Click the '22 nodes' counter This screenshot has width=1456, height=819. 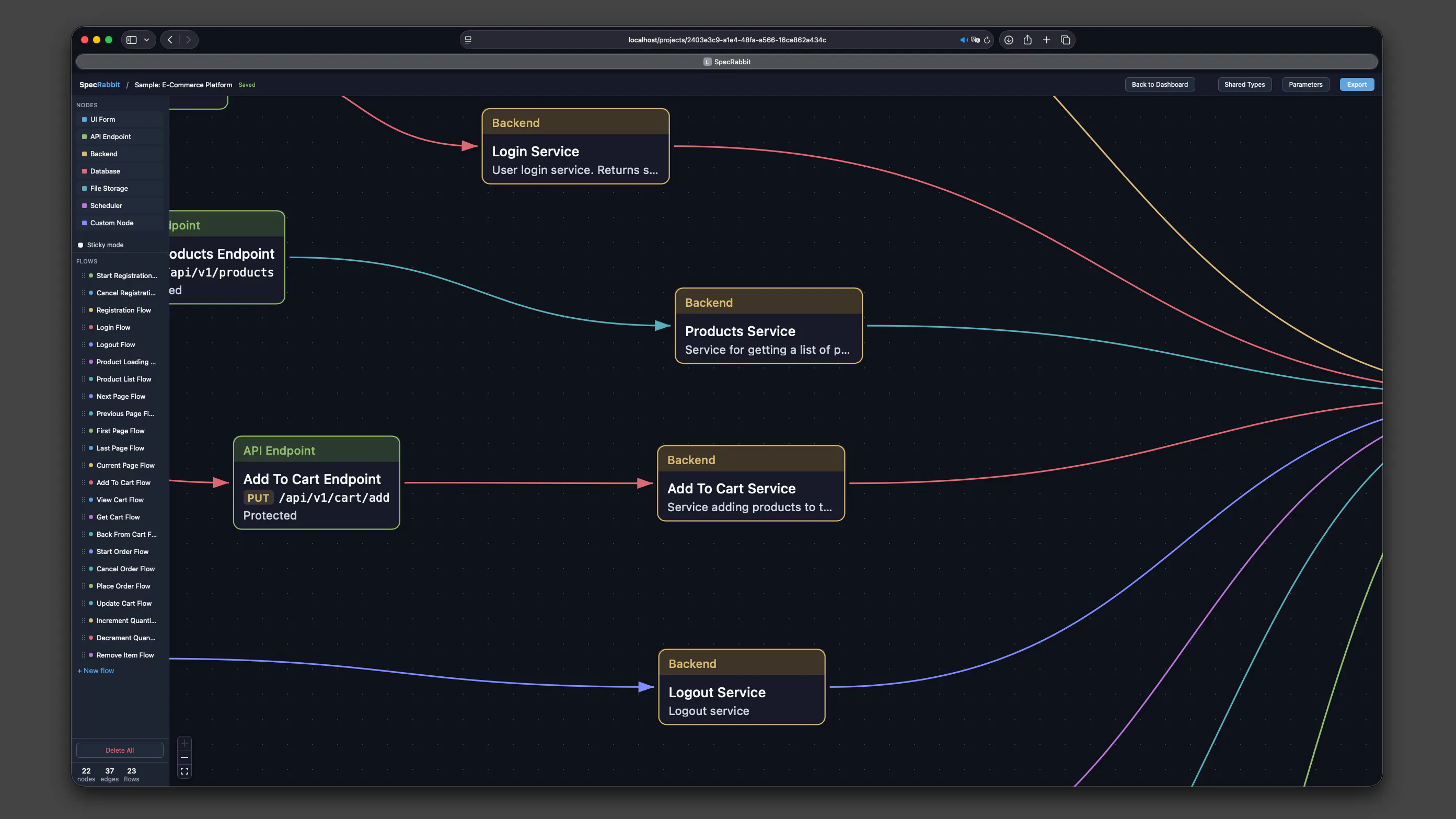coord(86,775)
